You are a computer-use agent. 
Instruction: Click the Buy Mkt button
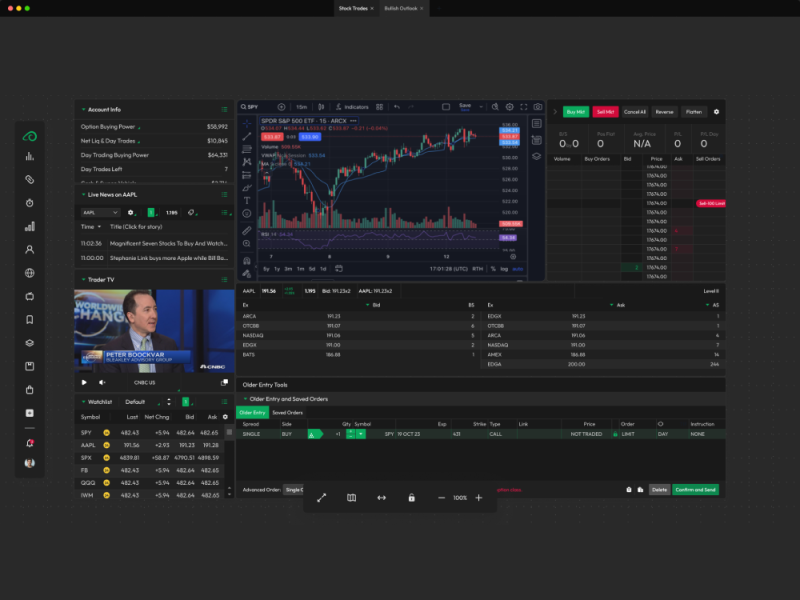tap(575, 112)
